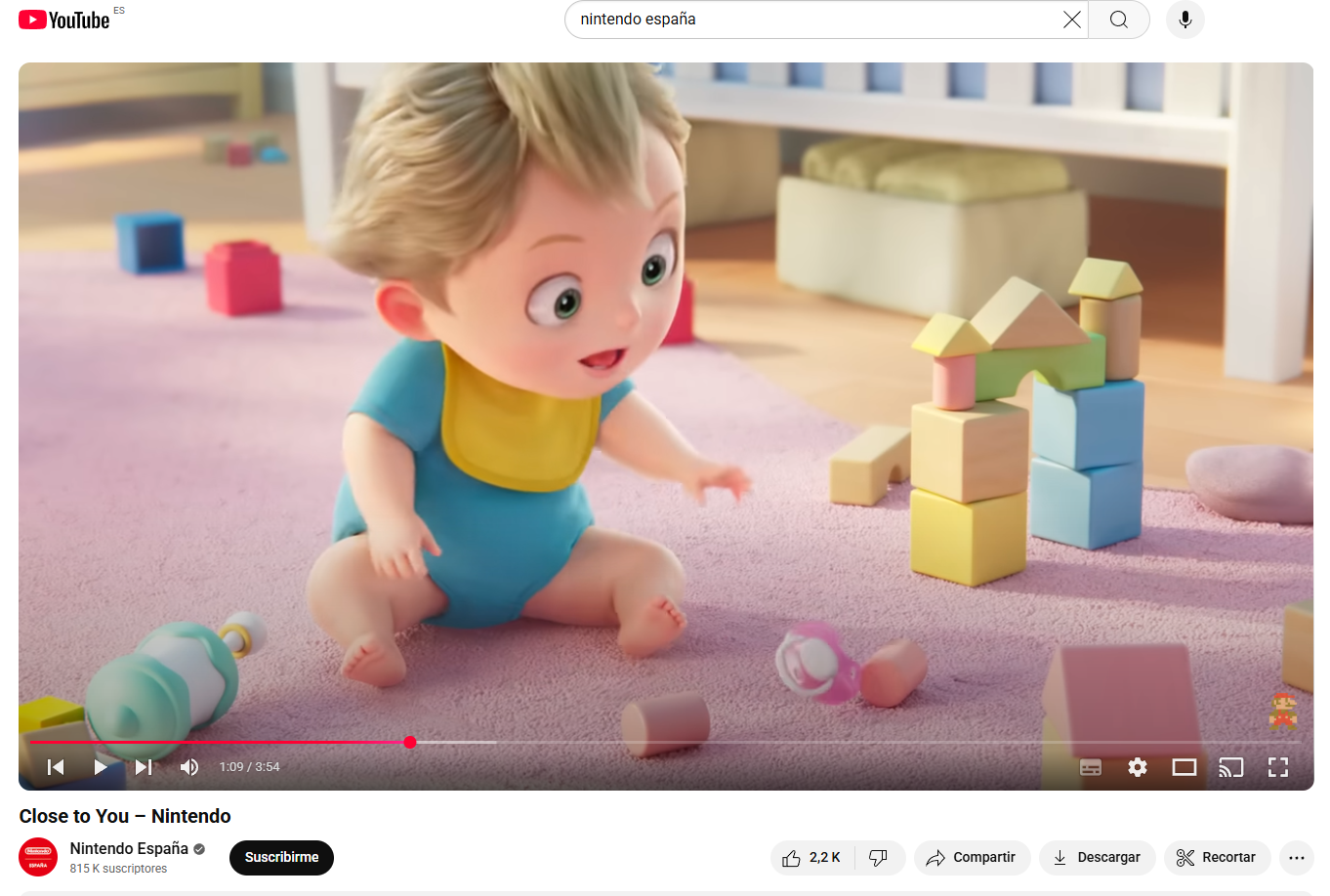Expand the three-dot more actions menu
This screenshot has height=896, width=1330.
pos(1297,858)
